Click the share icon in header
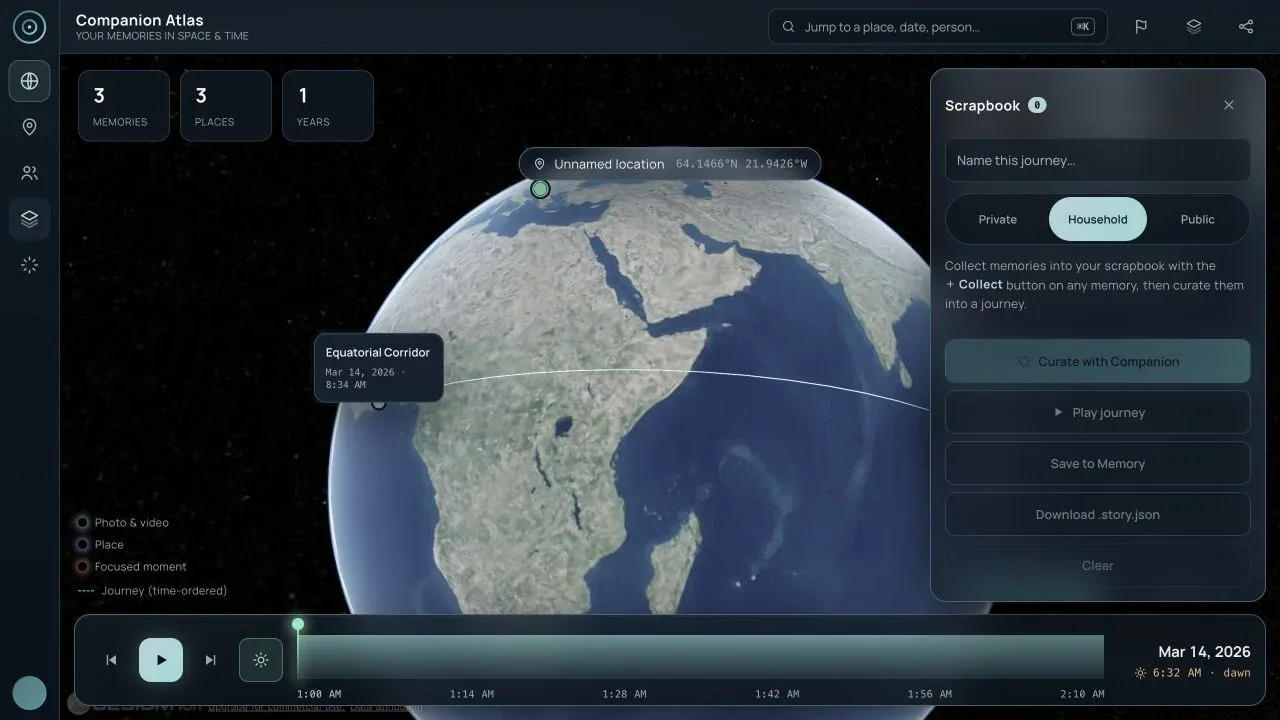 (1245, 27)
